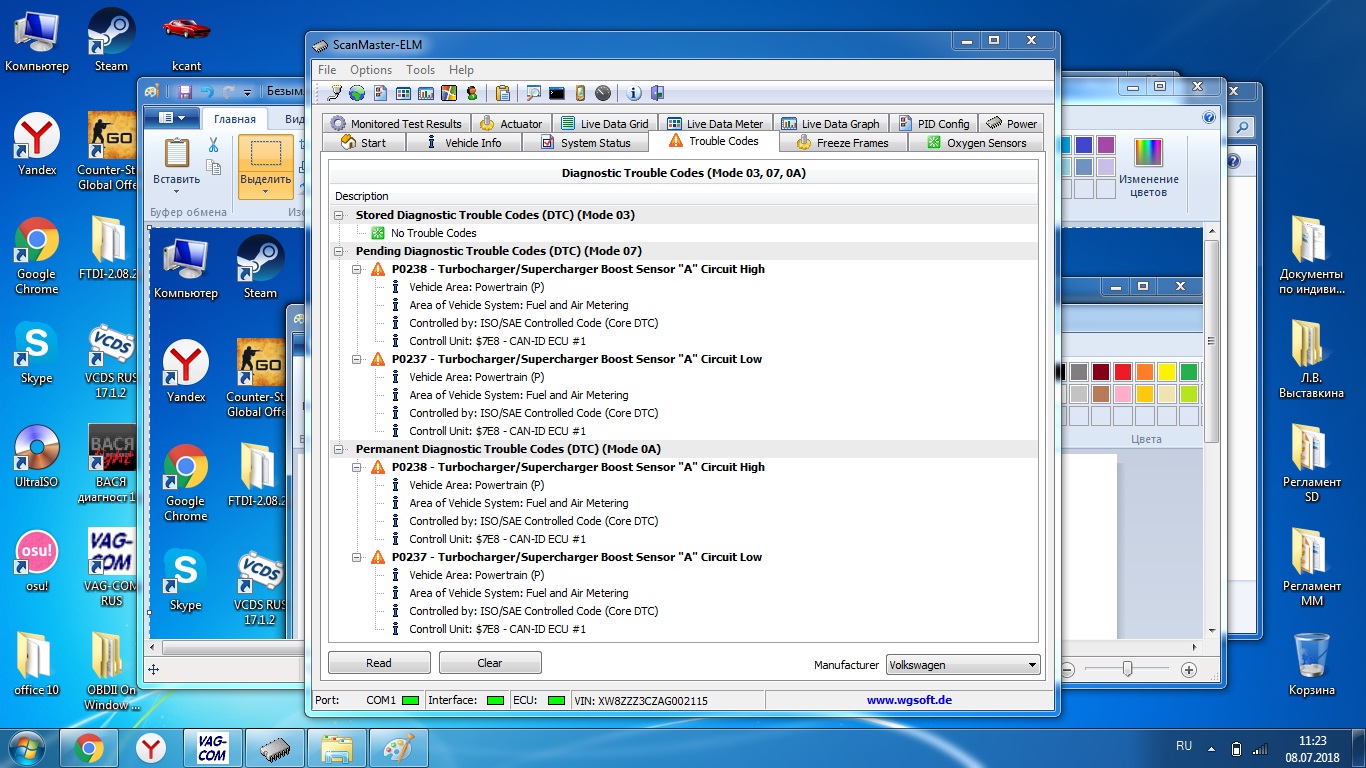Click the magnifier window icon in toolbar

tap(534, 93)
